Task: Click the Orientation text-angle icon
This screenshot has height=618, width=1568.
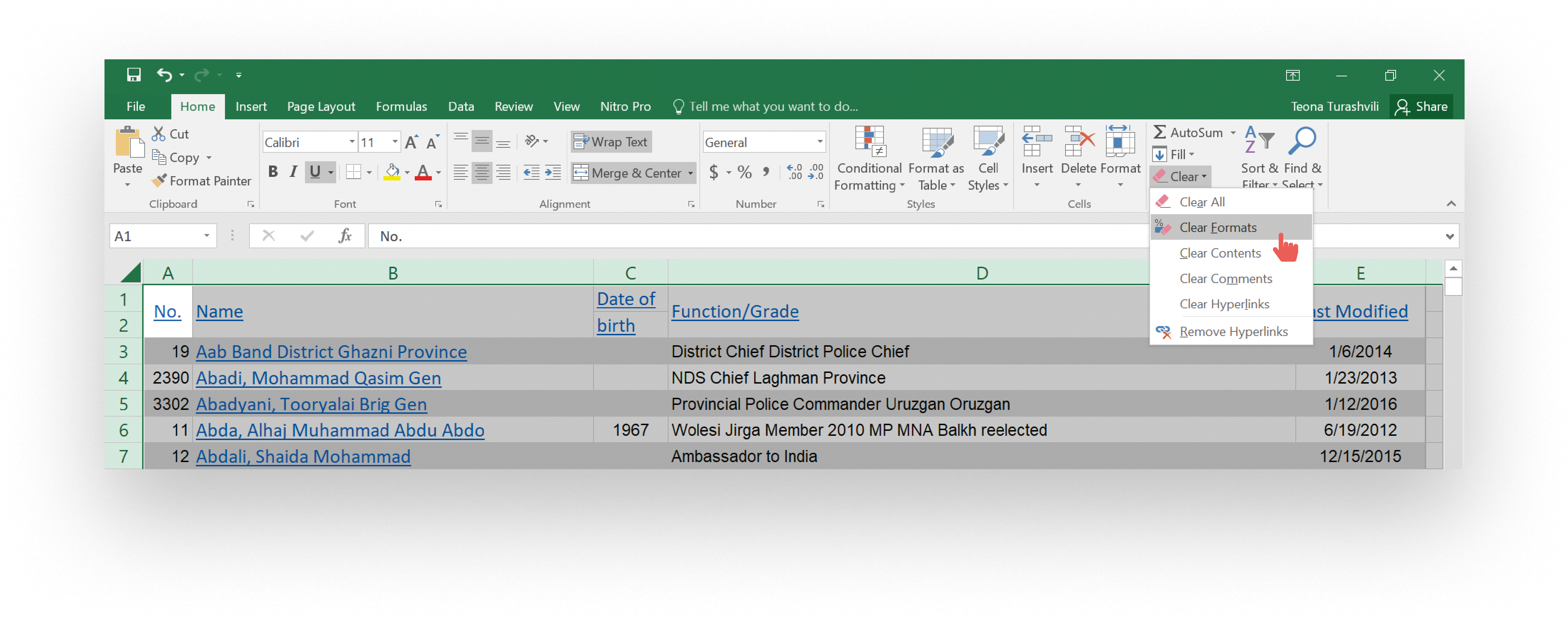Action: pos(532,141)
